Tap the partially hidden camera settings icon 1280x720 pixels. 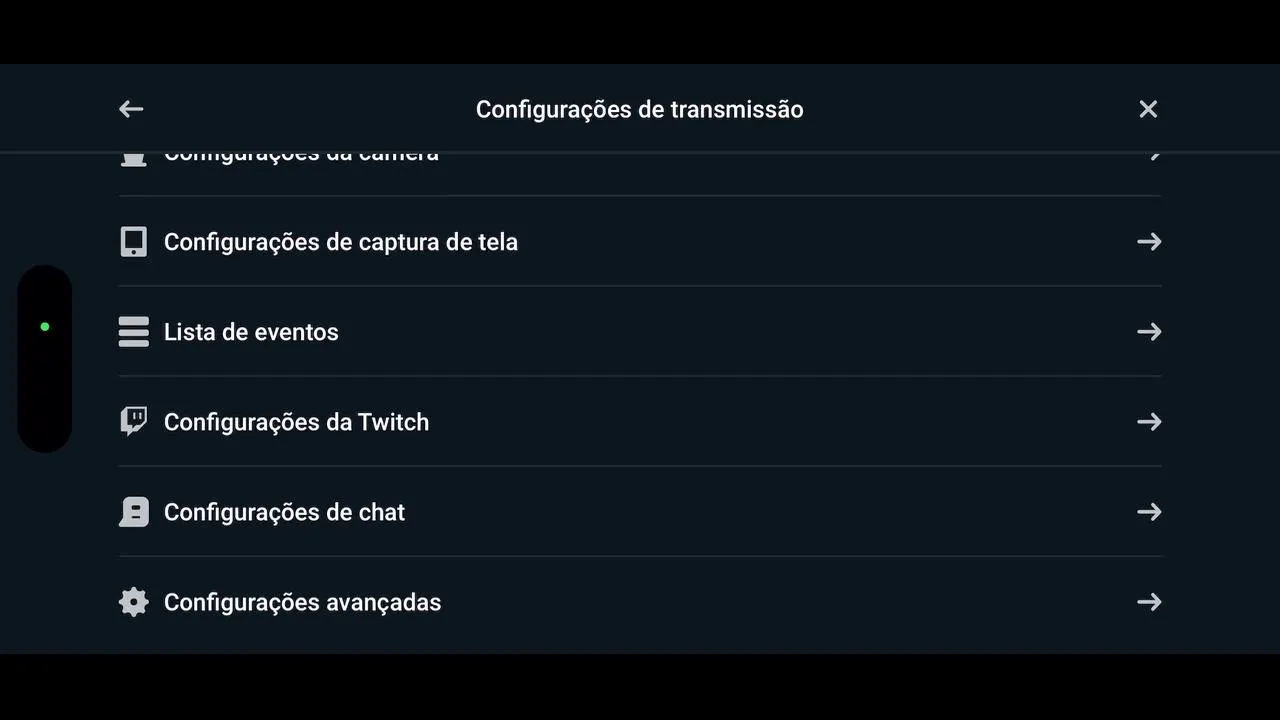point(133,158)
